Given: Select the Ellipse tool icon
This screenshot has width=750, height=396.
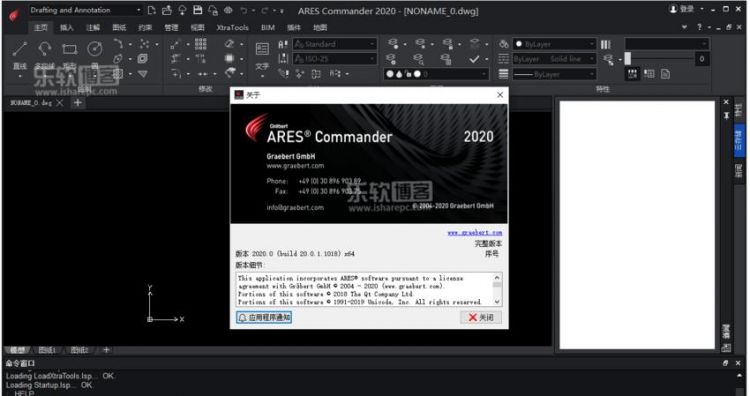Looking at the screenshot, I should (118, 59).
